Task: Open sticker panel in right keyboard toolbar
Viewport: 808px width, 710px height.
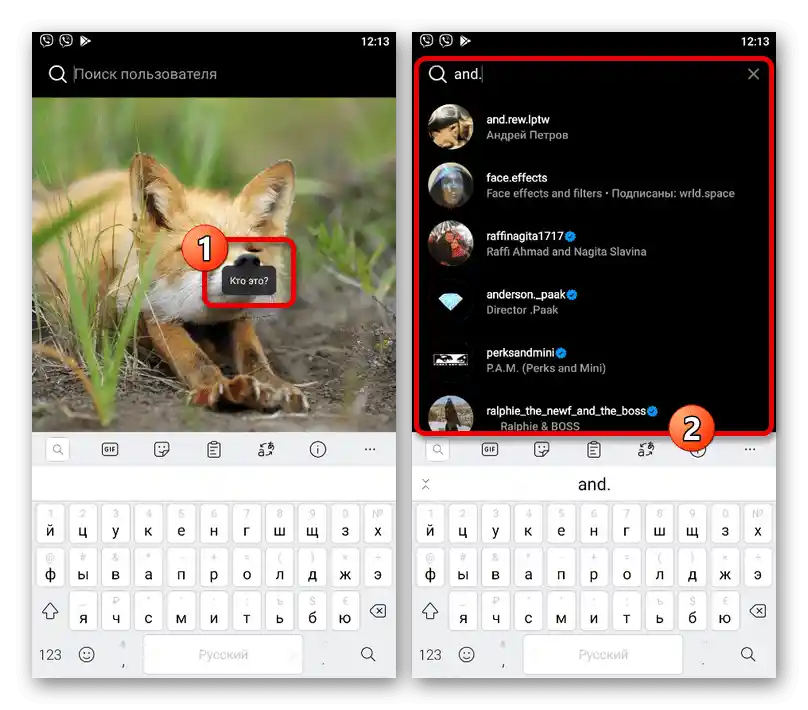Action: (542, 449)
